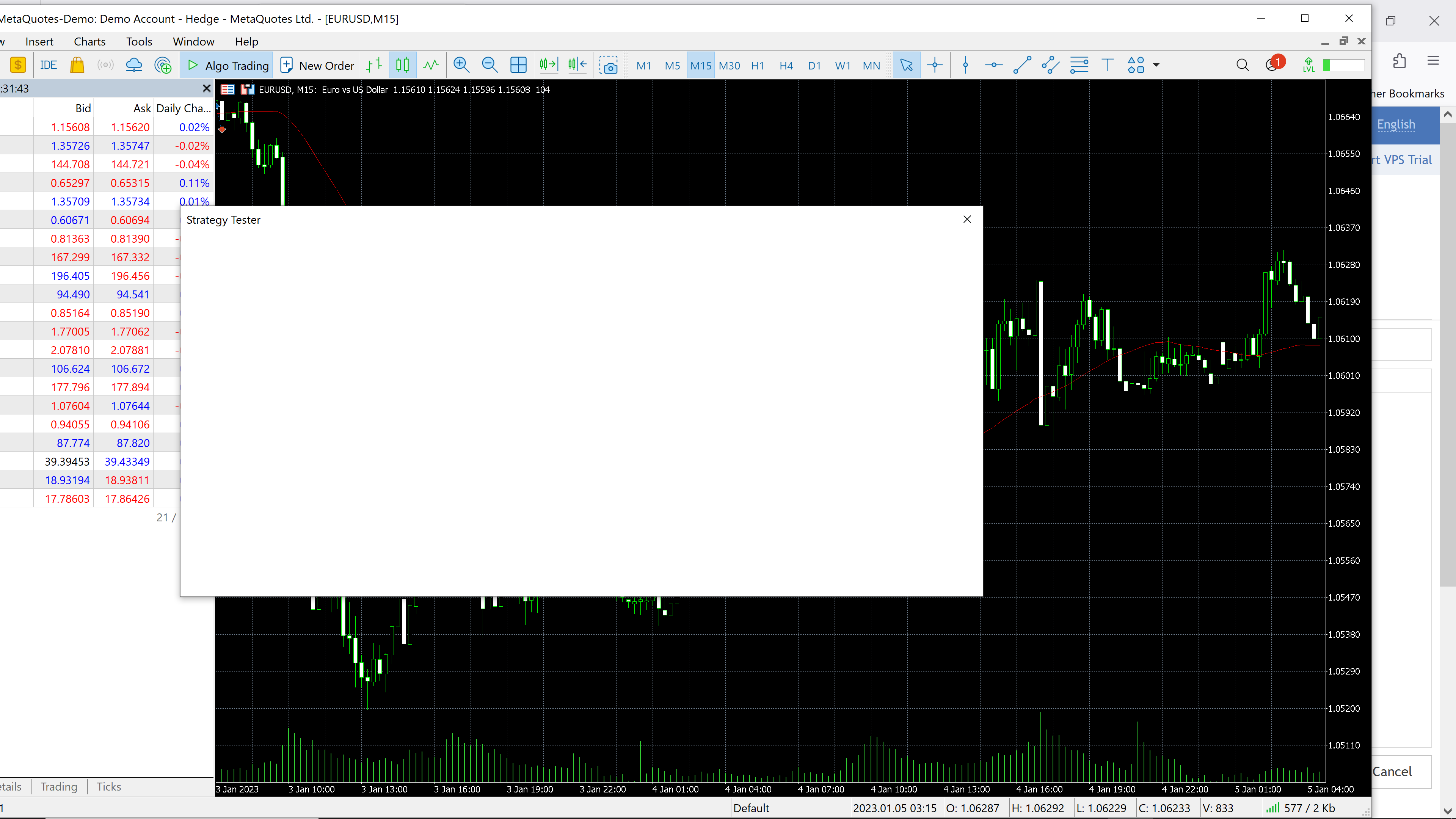Switch chart to line chart mode
This screenshot has width=1456, height=819.
[431, 65]
